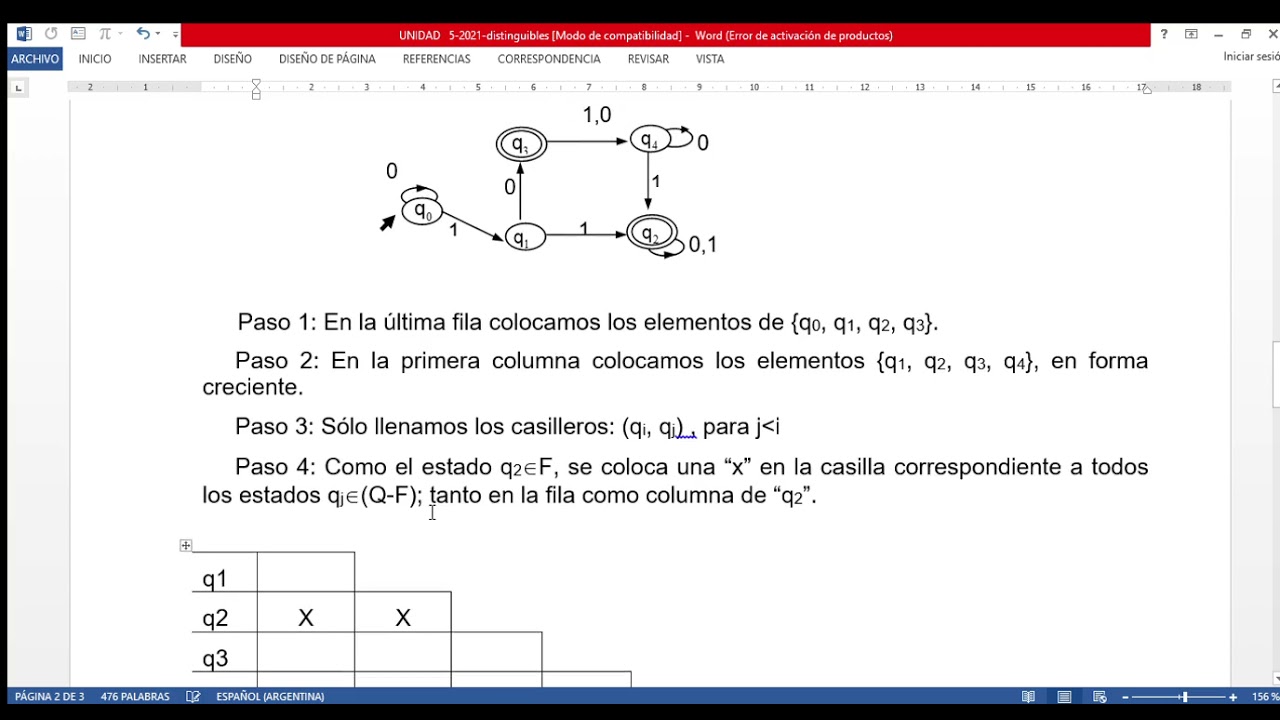Click the empty cell in q1 row
The image size is (1280, 720).
coord(306,572)
